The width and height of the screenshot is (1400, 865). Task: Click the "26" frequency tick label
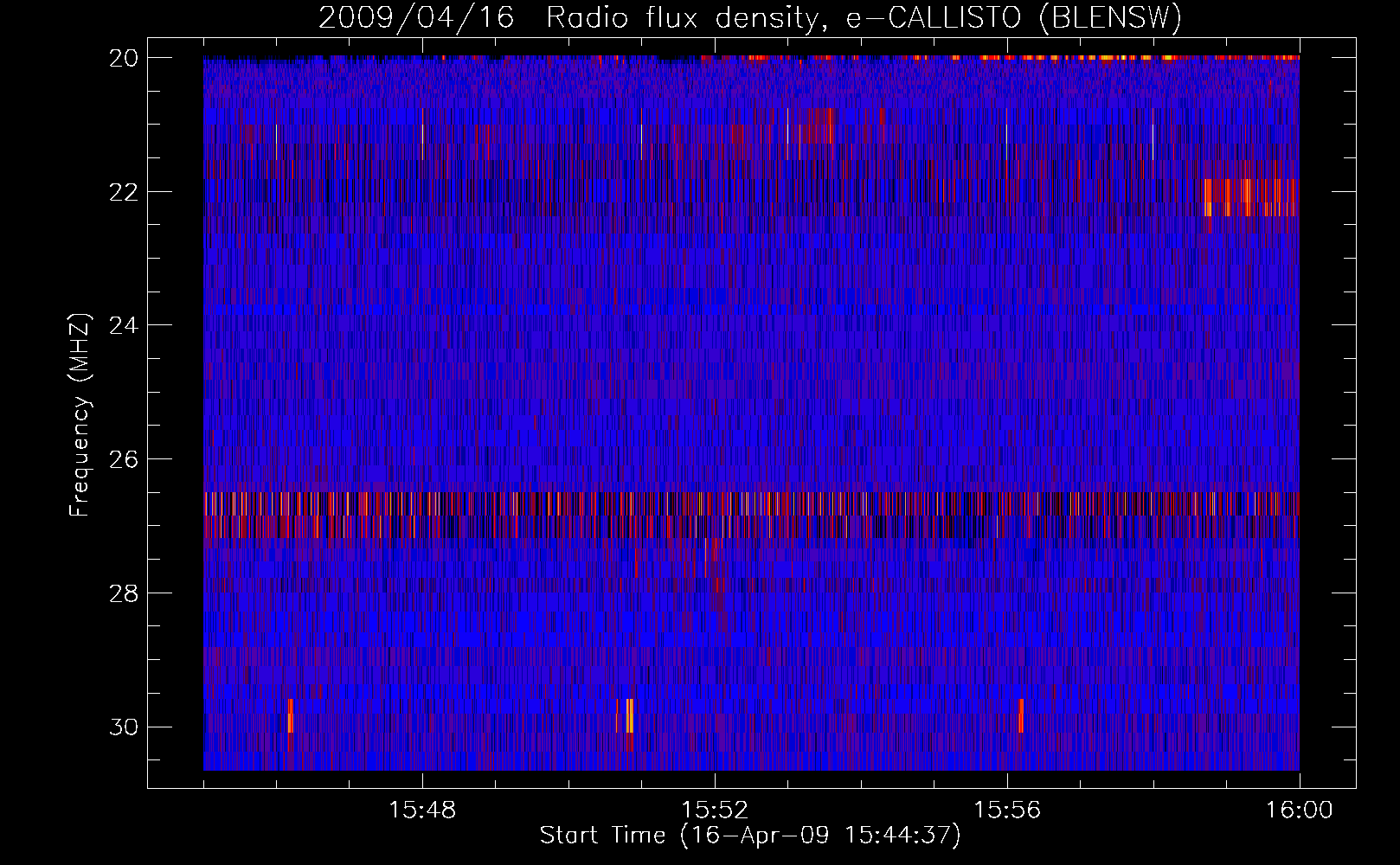point(124,458)
